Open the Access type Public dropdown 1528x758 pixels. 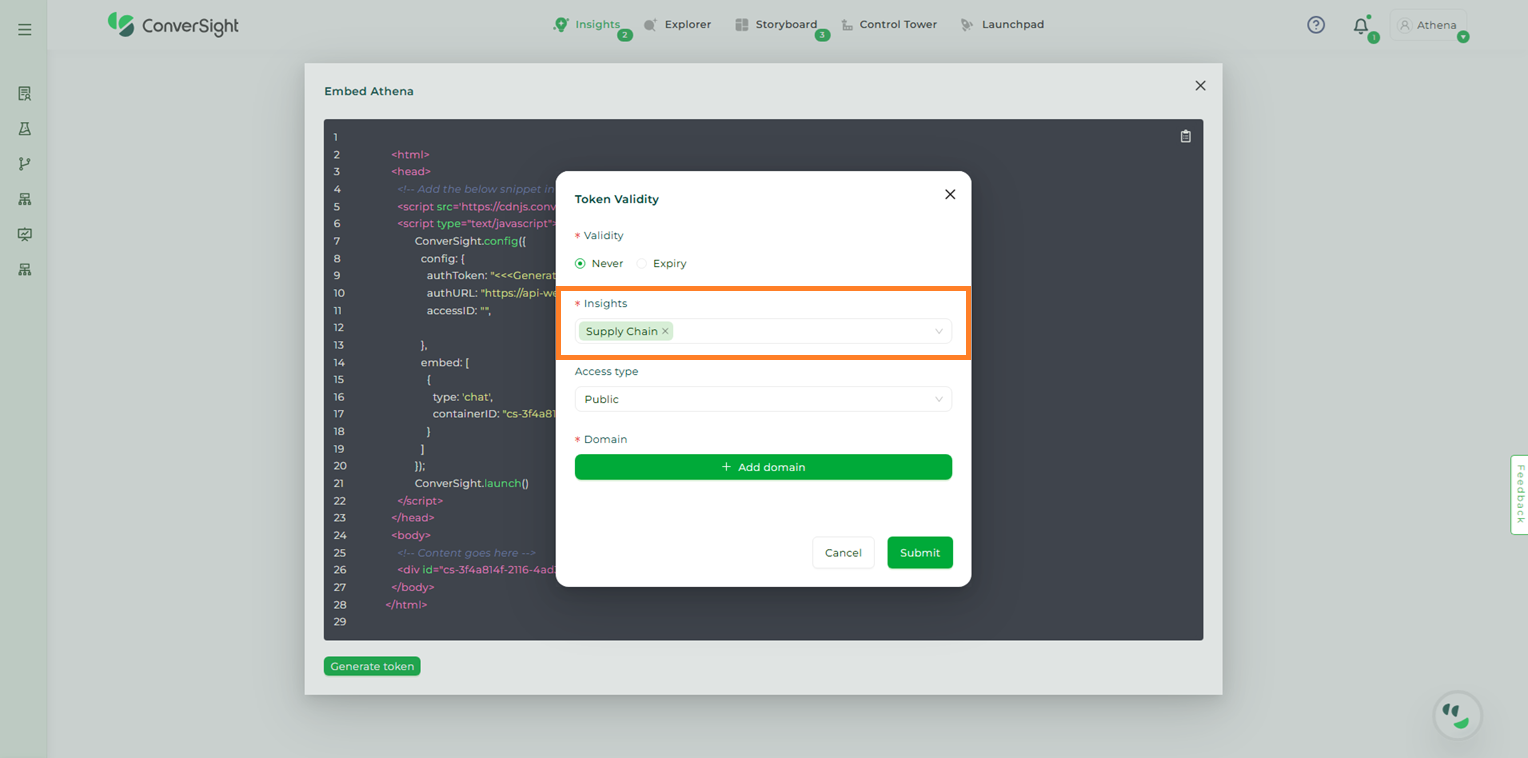763,399
